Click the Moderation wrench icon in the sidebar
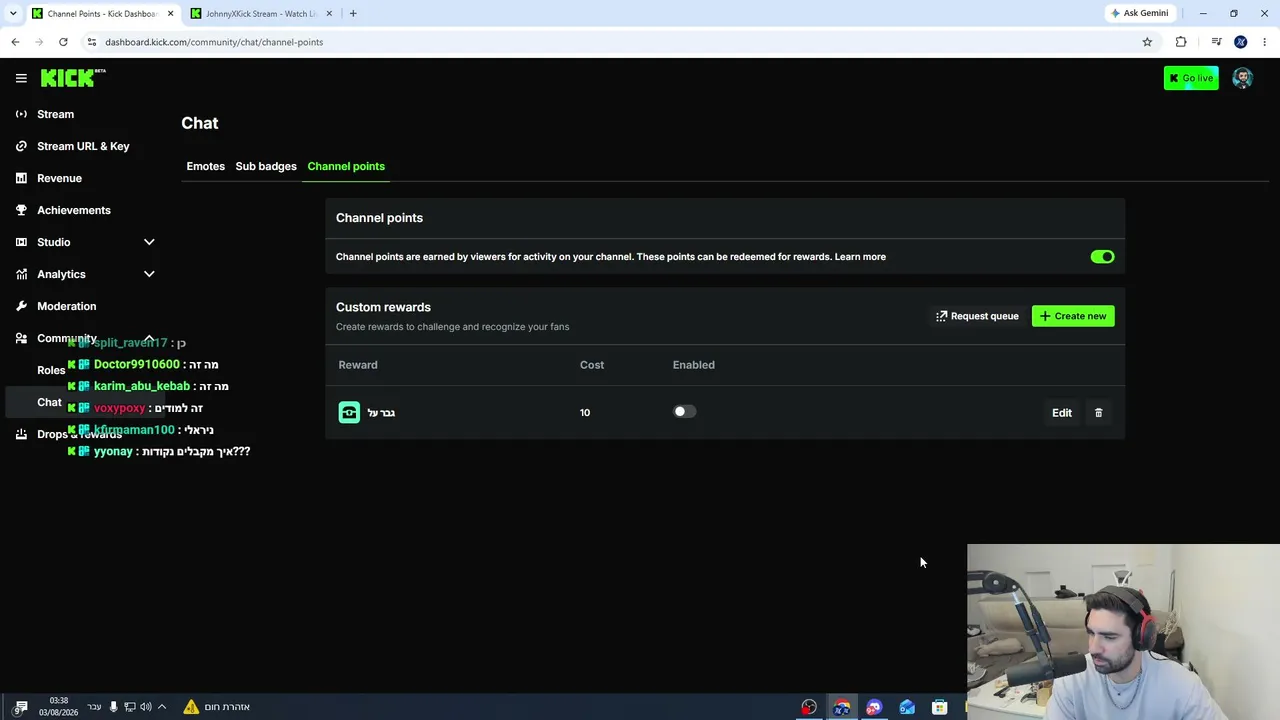Screen dimensions: 1280x720 [x=21, y=306]
